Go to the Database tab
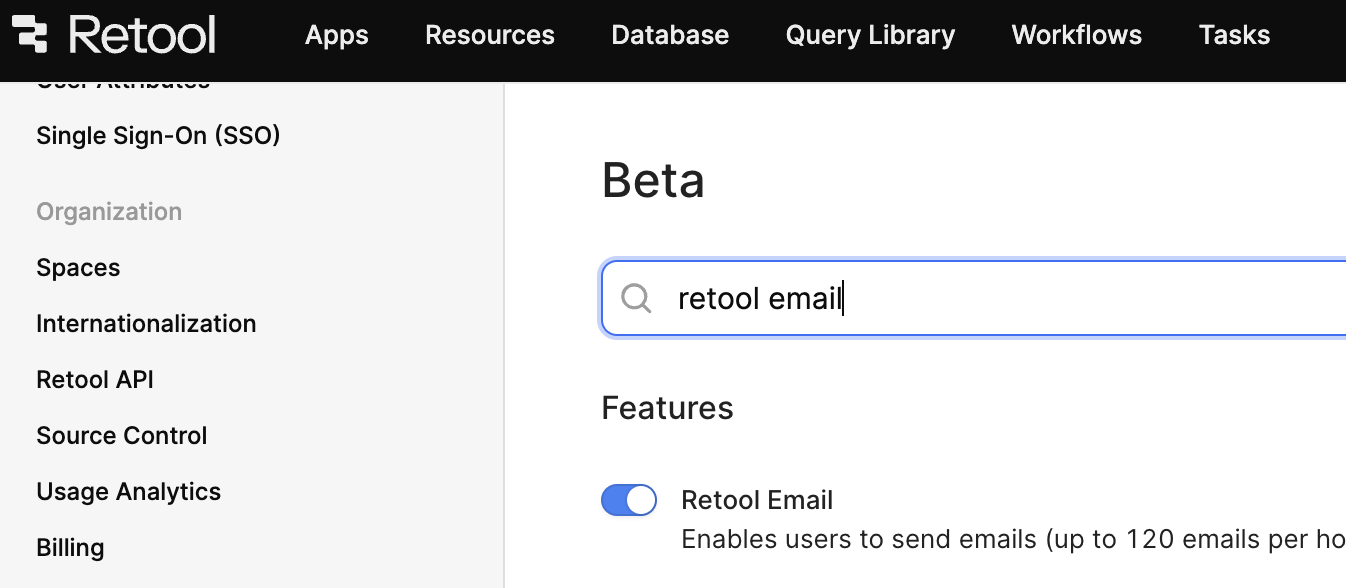The width and height of the screenshot is (1346, 588). tap(670, 35)
